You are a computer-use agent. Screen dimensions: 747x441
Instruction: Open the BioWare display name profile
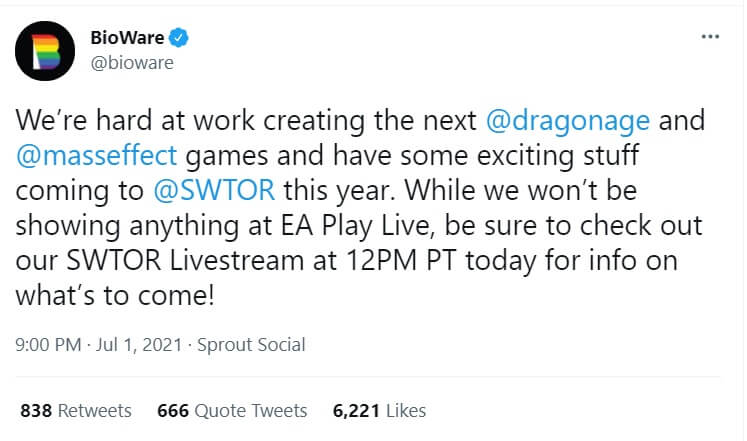(133, 39)
